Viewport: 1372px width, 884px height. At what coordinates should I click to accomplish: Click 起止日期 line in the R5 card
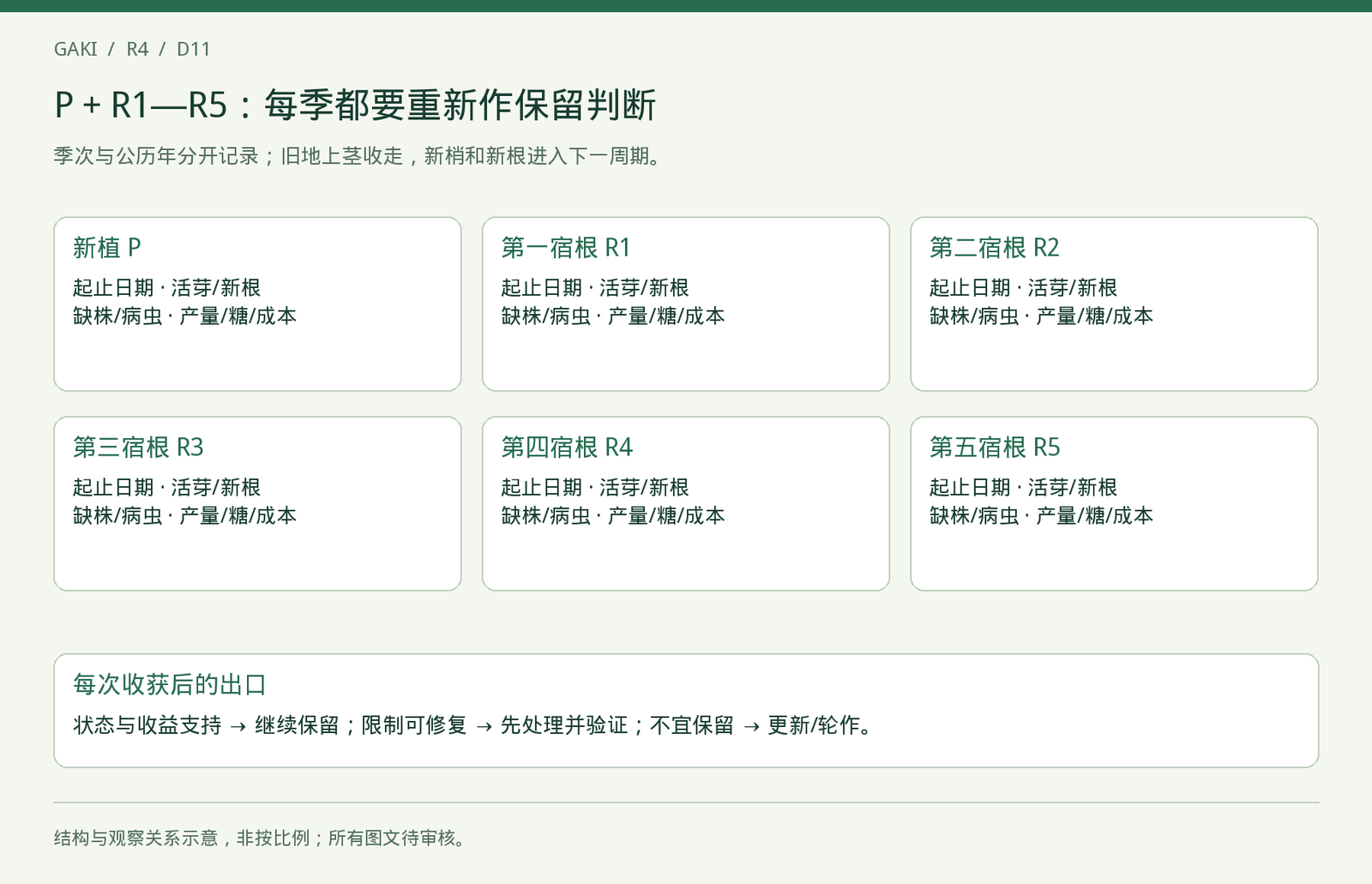(1024, 488)
